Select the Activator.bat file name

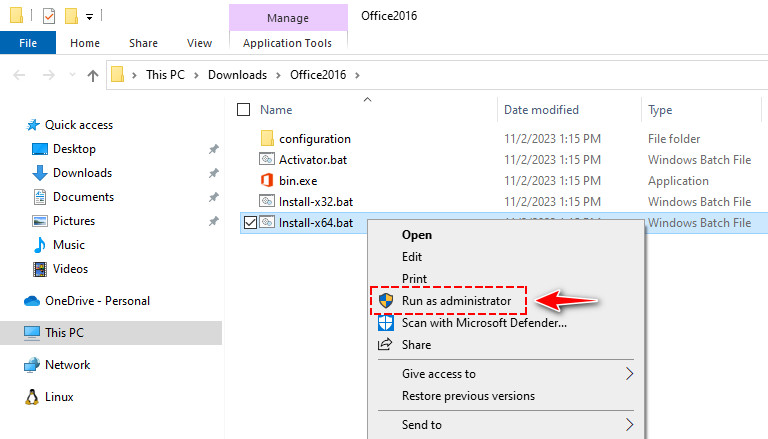click(x=313, y=160)
